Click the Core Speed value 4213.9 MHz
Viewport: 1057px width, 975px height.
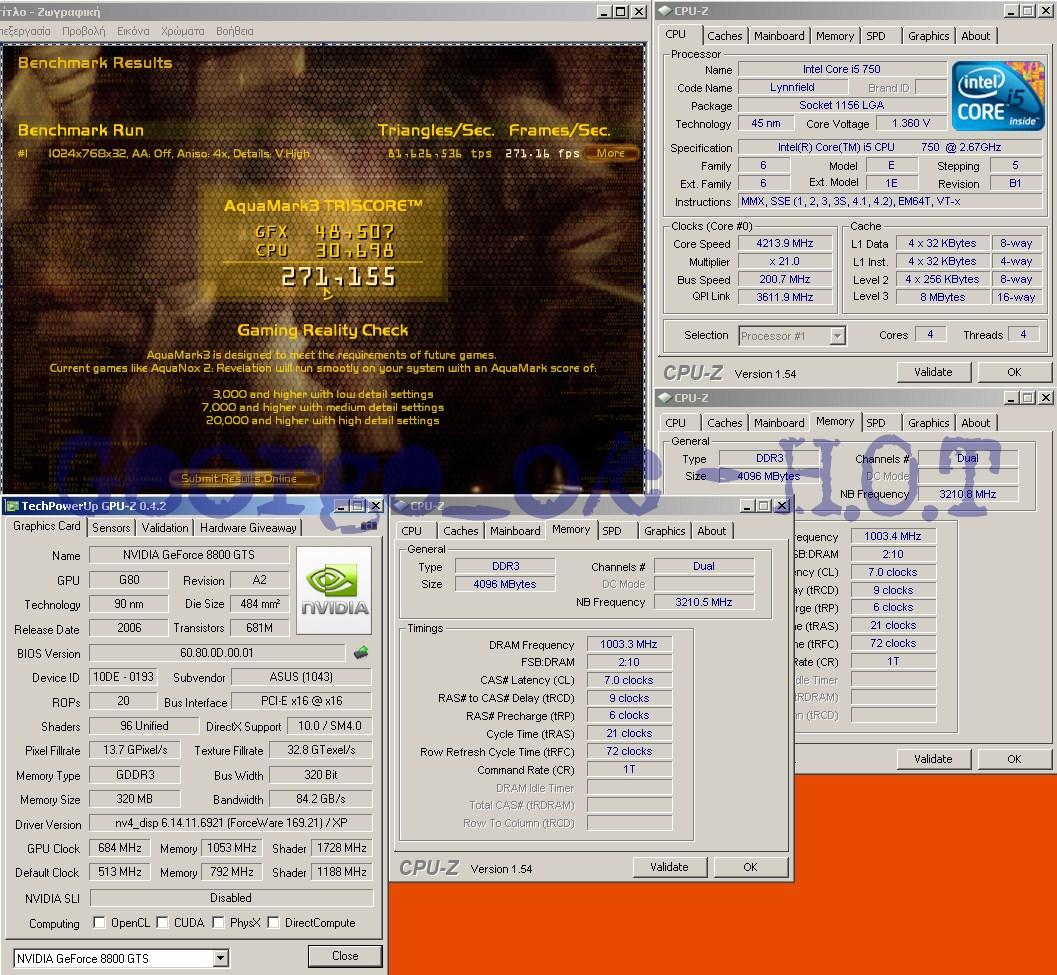pyautogui.click(x=785, y=243)
